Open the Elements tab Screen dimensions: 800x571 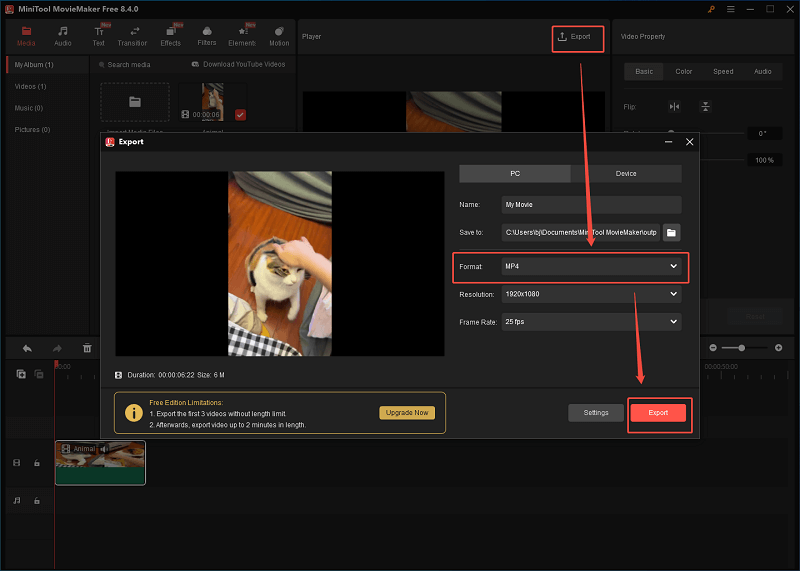click(x=242, y=36)
